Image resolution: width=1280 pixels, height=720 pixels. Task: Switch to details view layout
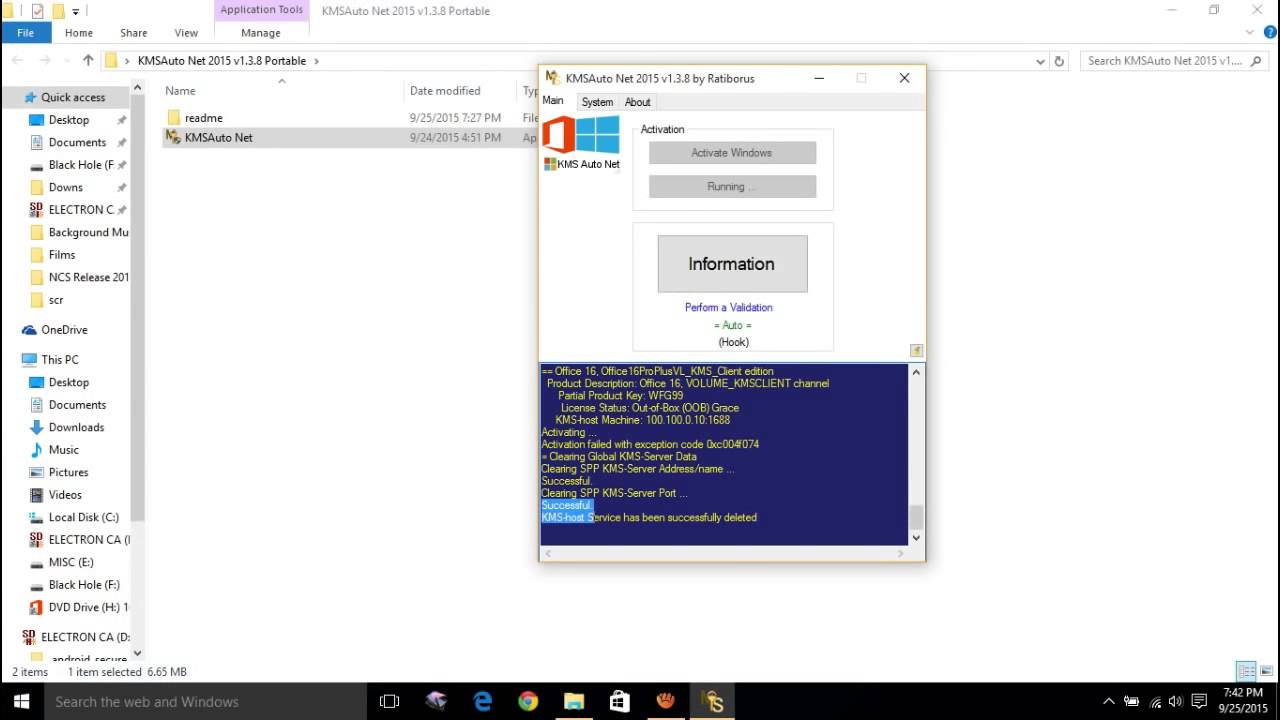point(1245,672)
